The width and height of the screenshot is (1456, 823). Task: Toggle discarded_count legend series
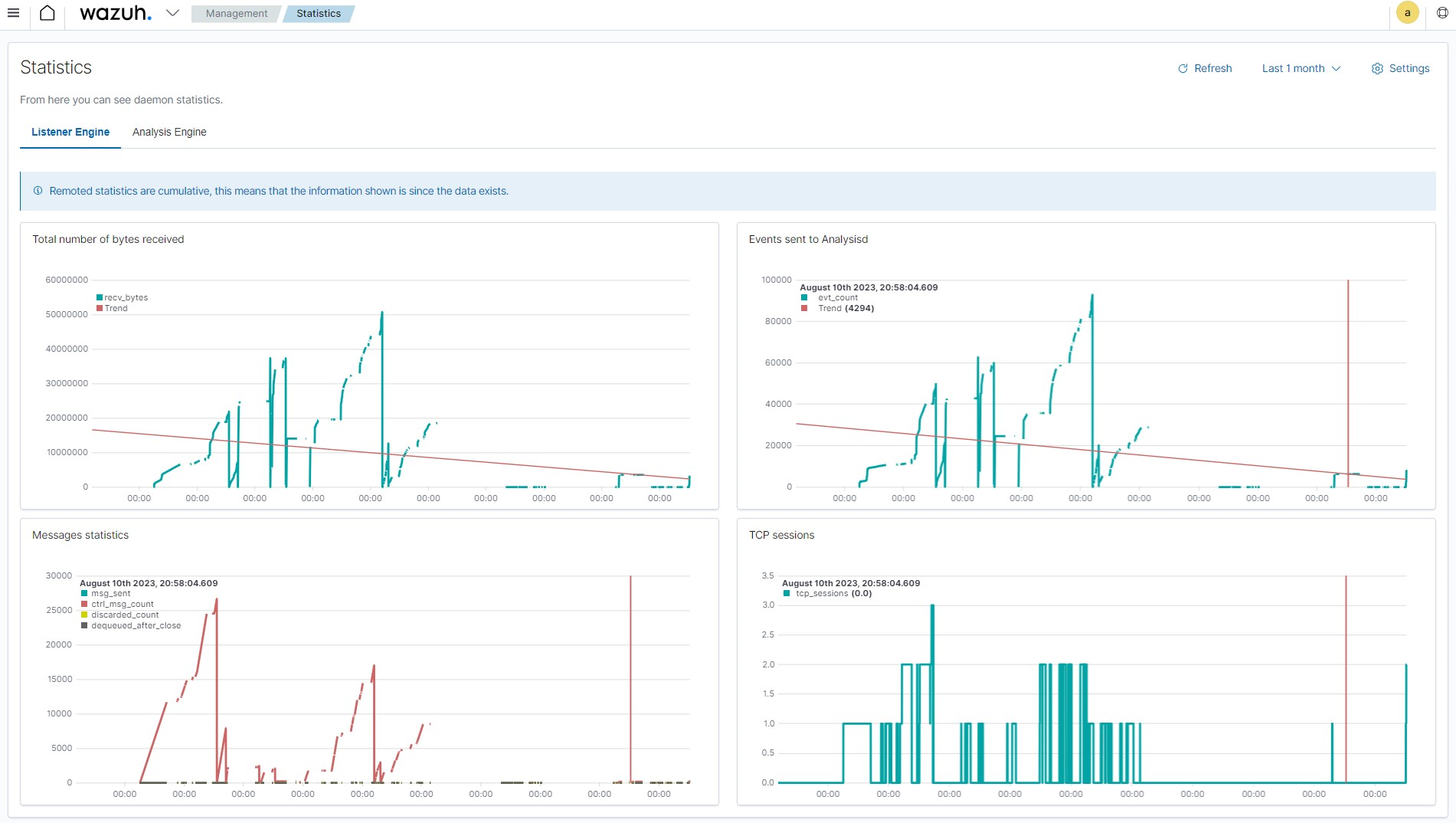[119, 615]
